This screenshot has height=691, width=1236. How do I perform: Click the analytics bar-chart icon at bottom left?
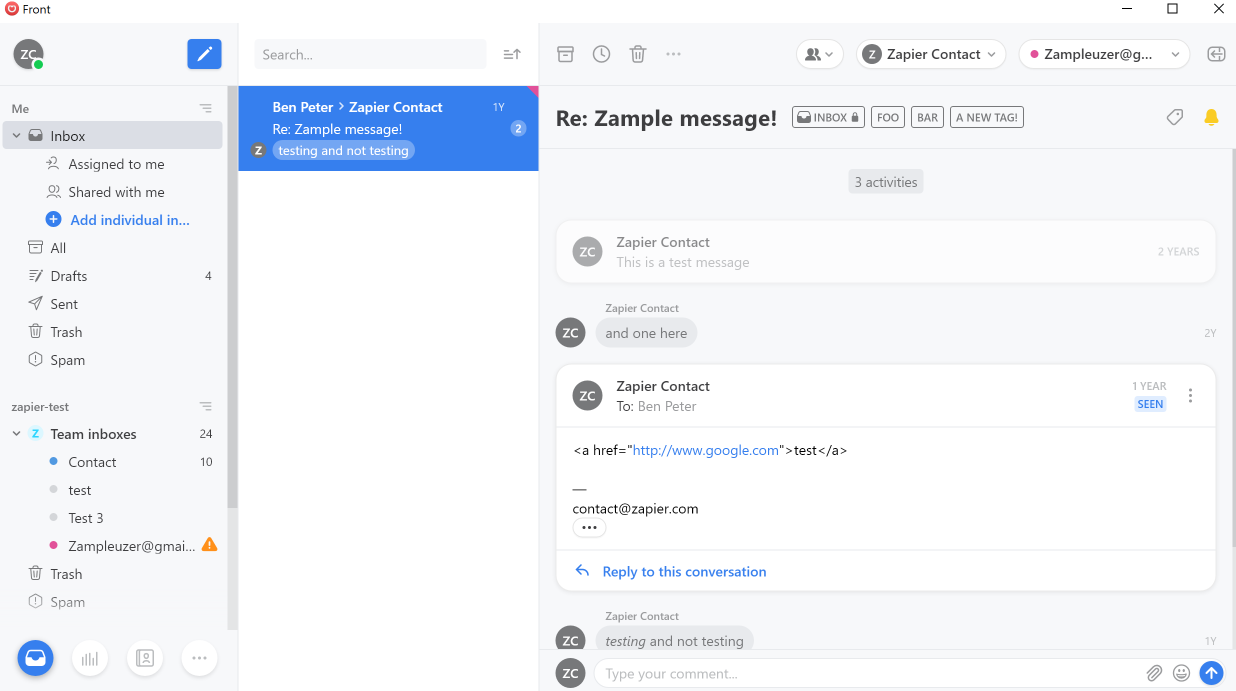pyautogui.click(x=90, y=658)
